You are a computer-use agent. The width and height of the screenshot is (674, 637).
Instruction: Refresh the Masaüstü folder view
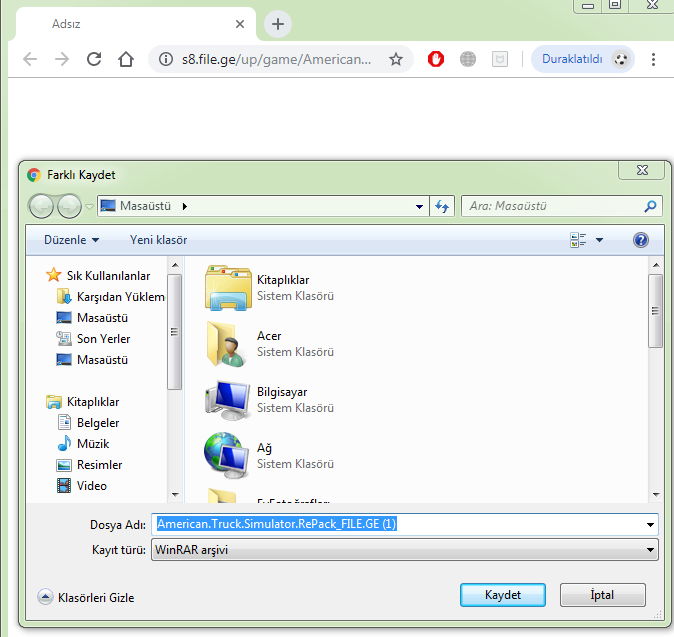441,207
